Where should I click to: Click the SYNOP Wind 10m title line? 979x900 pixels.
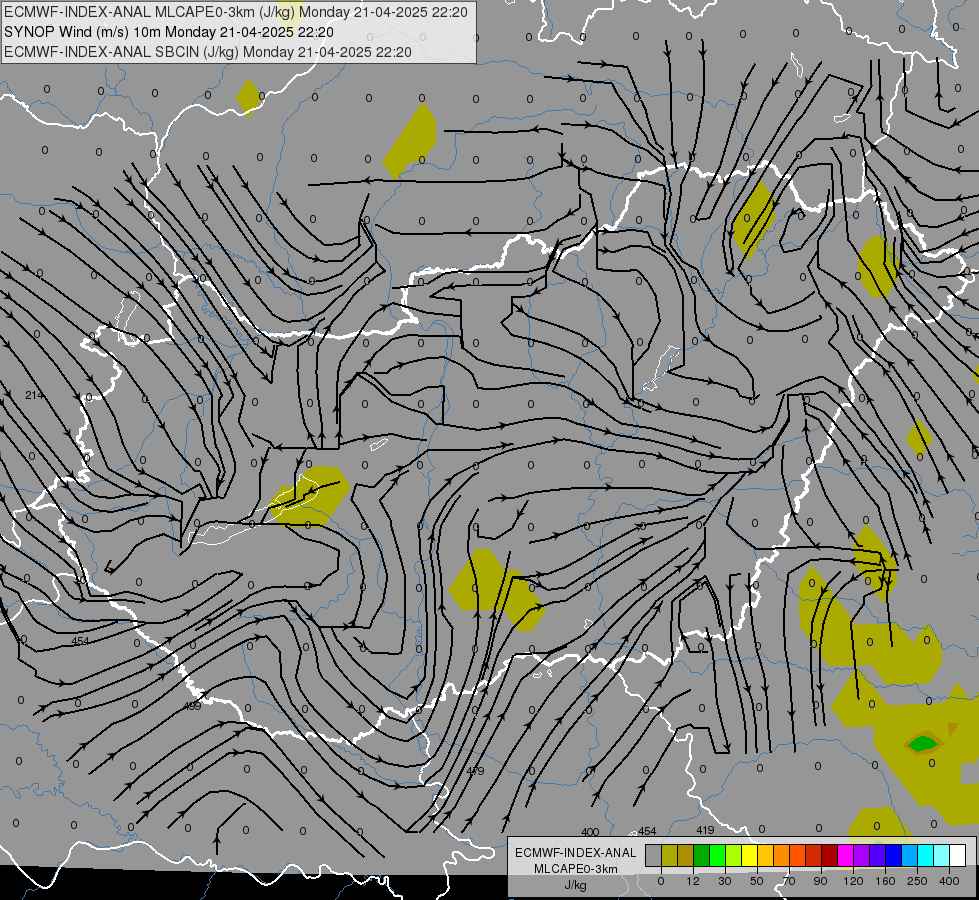tap(169, 32)
